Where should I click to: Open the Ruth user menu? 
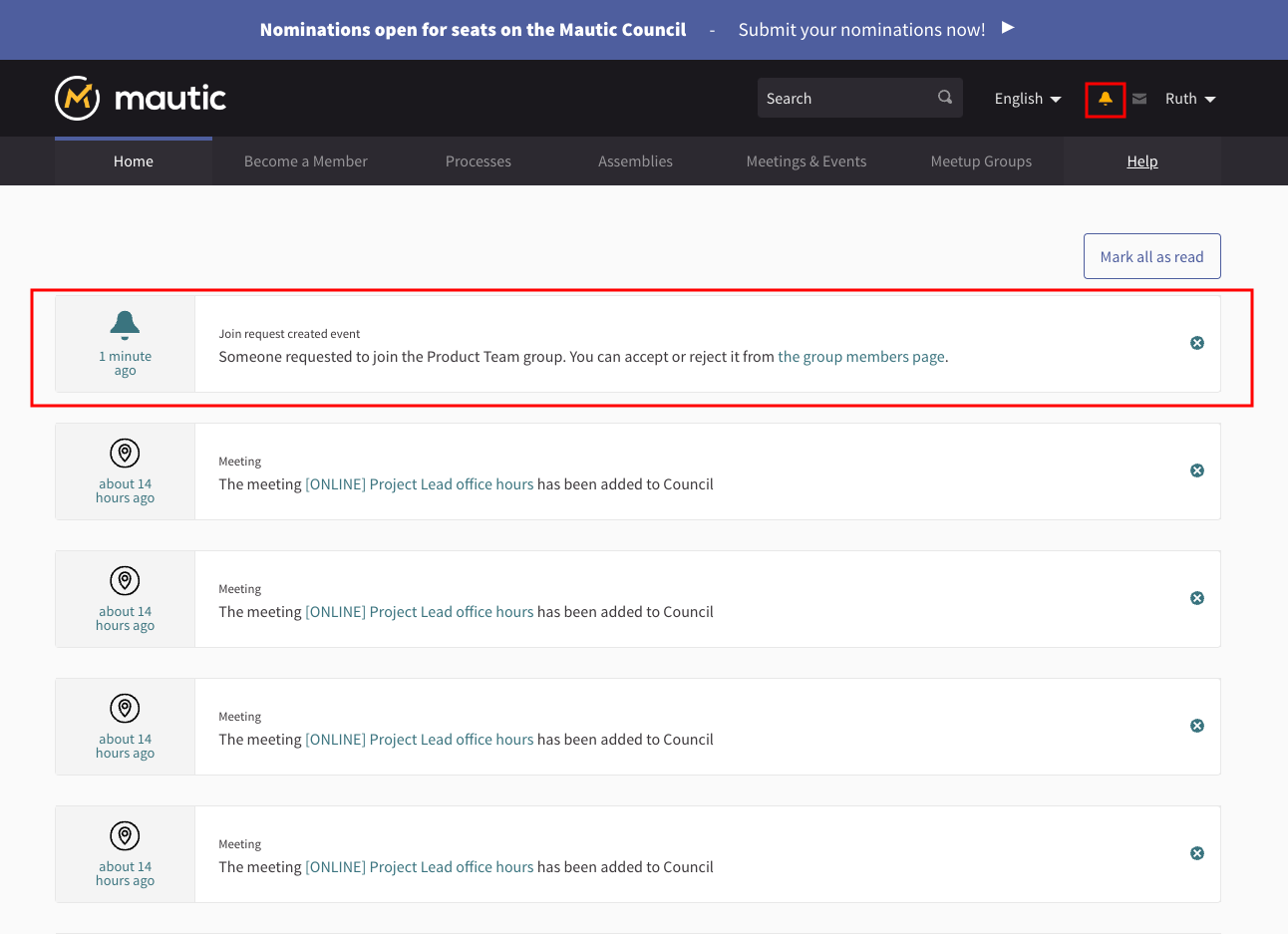1190,99
